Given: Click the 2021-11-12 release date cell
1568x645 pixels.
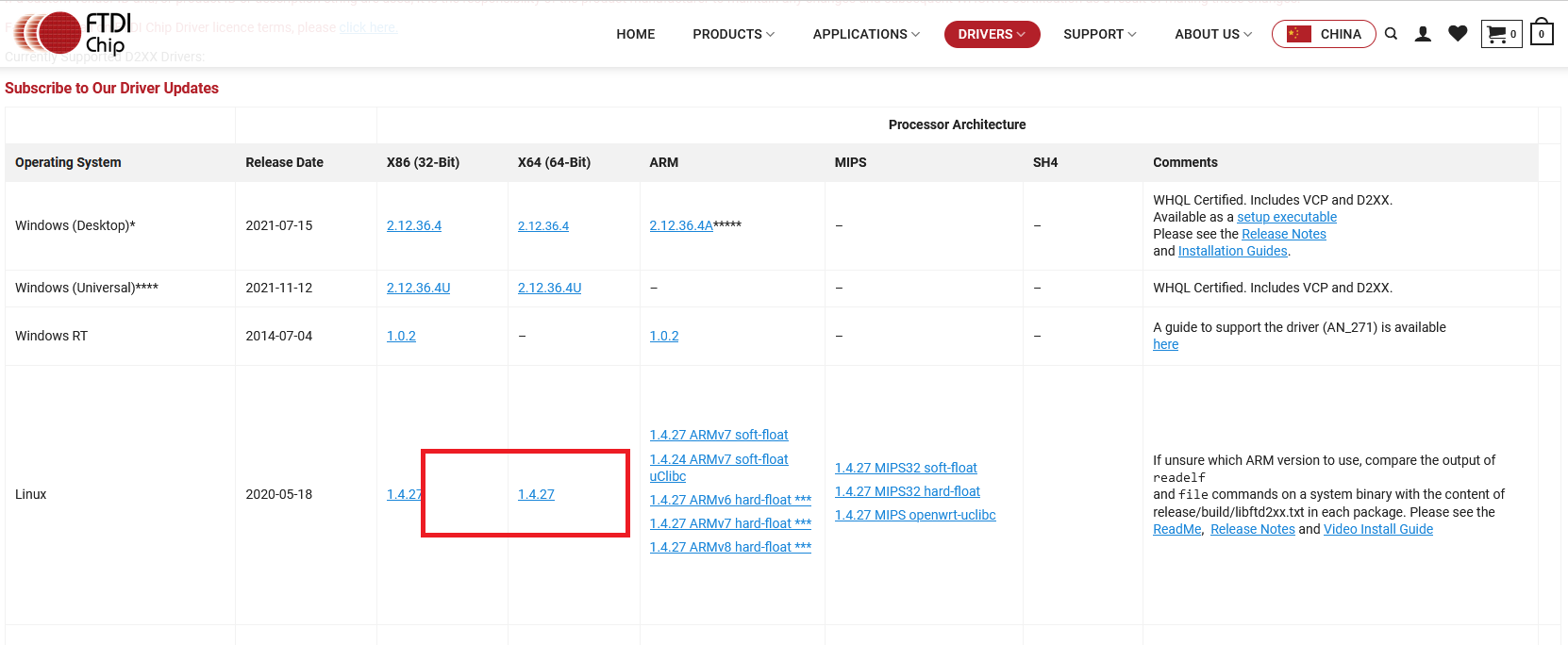Looking at the screenshot, I should [x=278, y=288].
